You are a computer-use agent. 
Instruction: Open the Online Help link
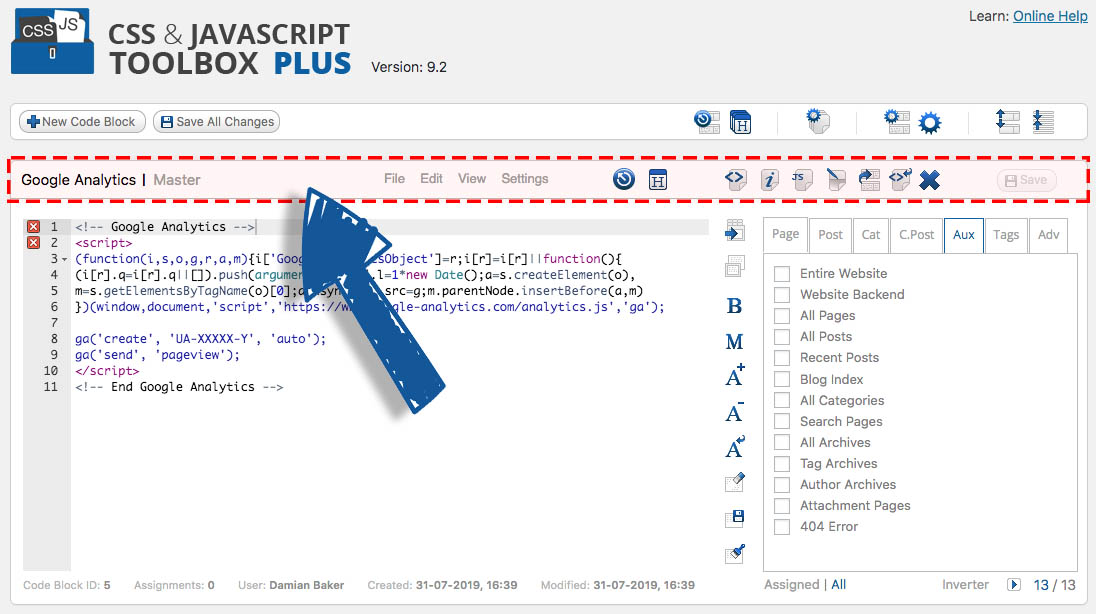coord(1050,16)
